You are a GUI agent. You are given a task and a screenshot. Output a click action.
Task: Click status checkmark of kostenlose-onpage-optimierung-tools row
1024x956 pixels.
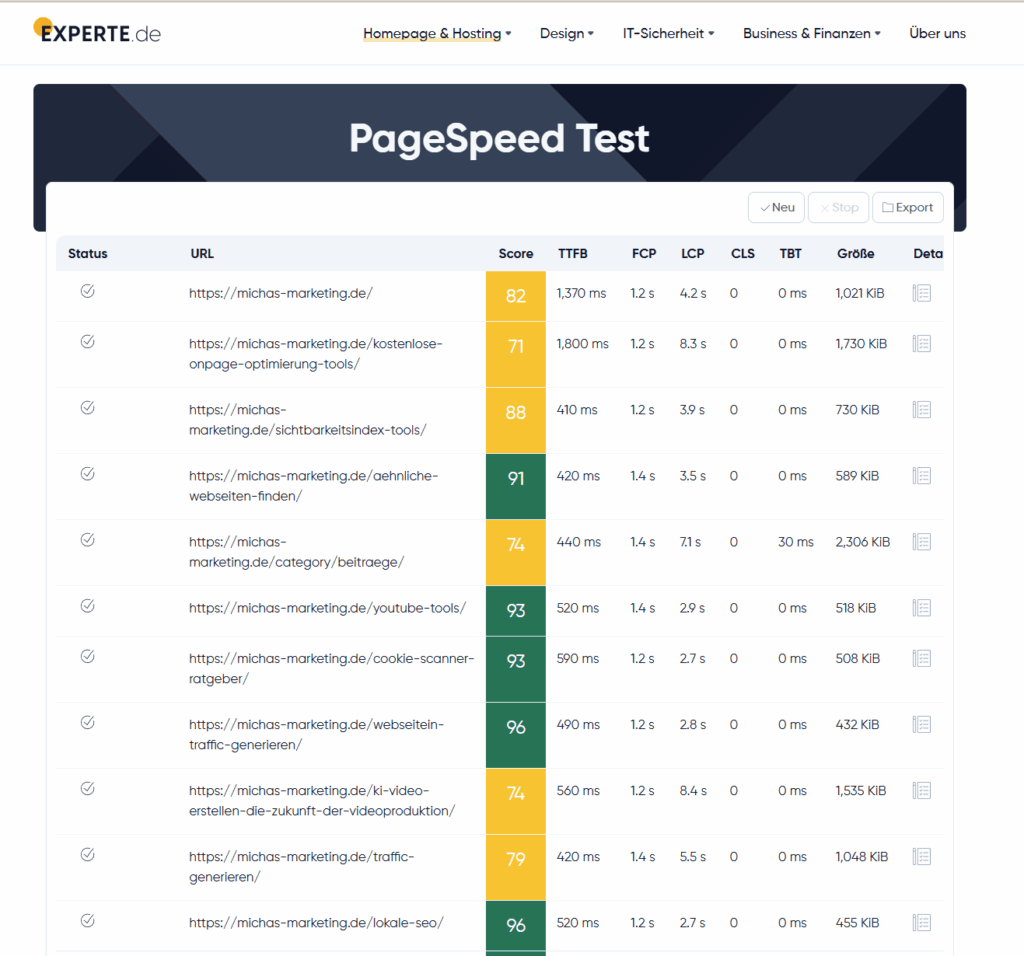(x=88, y=342)
